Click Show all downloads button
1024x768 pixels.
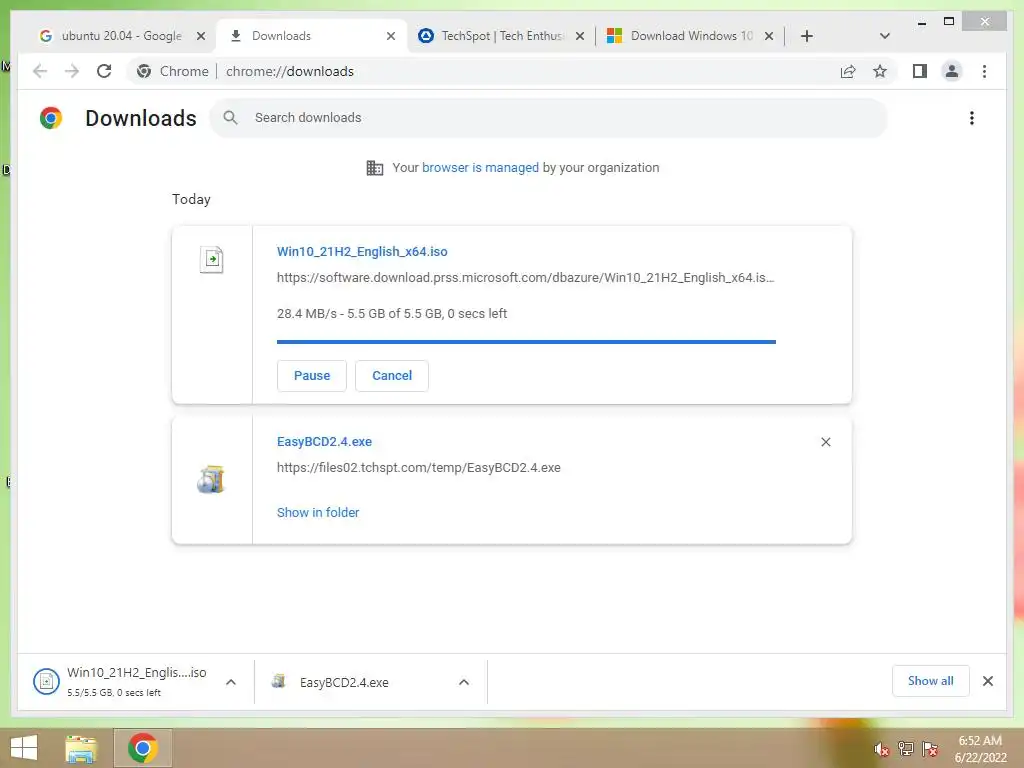tap(930, 681)
